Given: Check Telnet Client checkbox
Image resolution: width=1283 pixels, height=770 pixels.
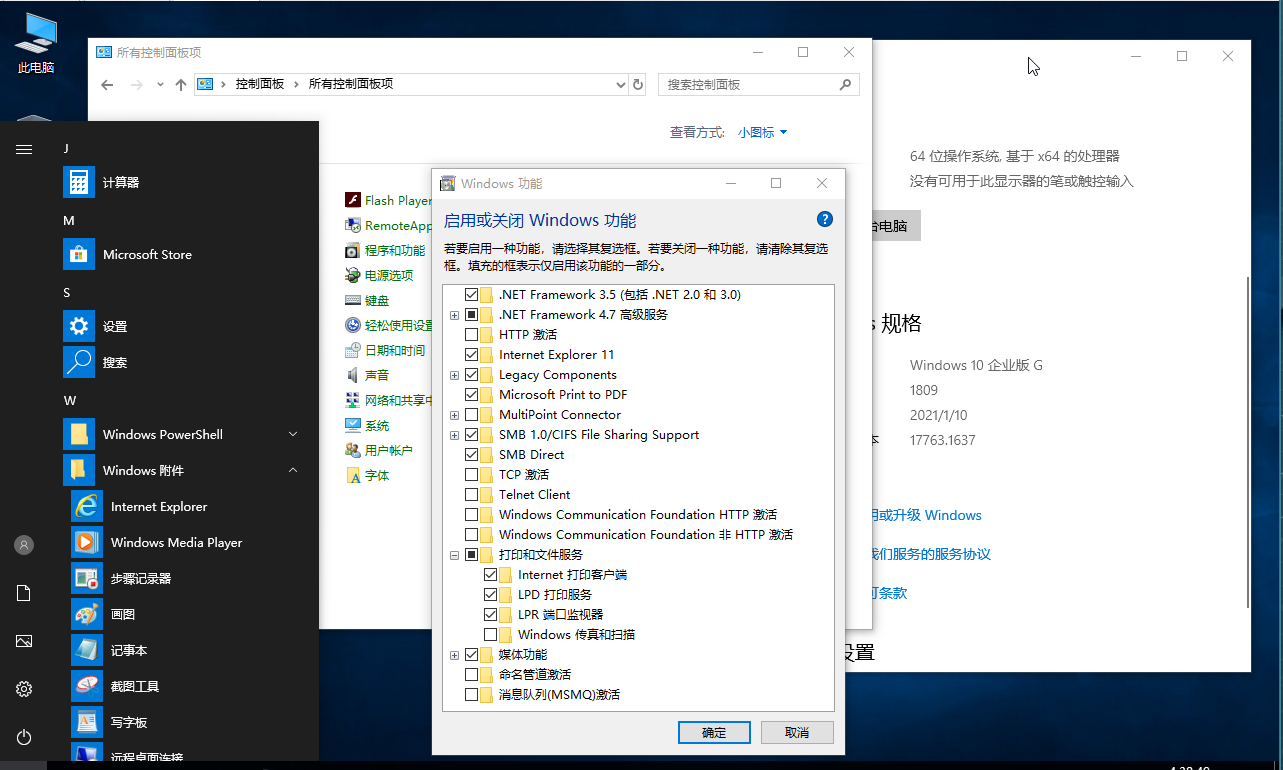Looking at the screenshot, I should (472, 495).
